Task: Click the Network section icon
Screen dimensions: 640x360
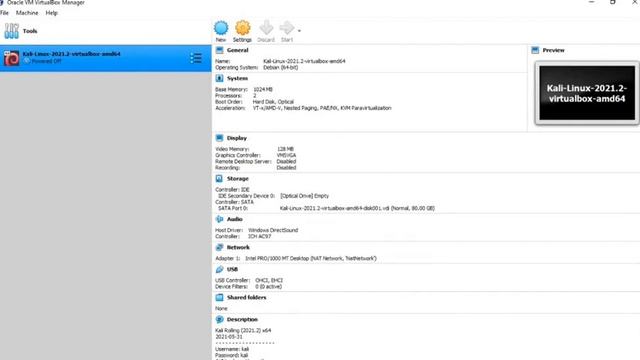Action: 219,247
